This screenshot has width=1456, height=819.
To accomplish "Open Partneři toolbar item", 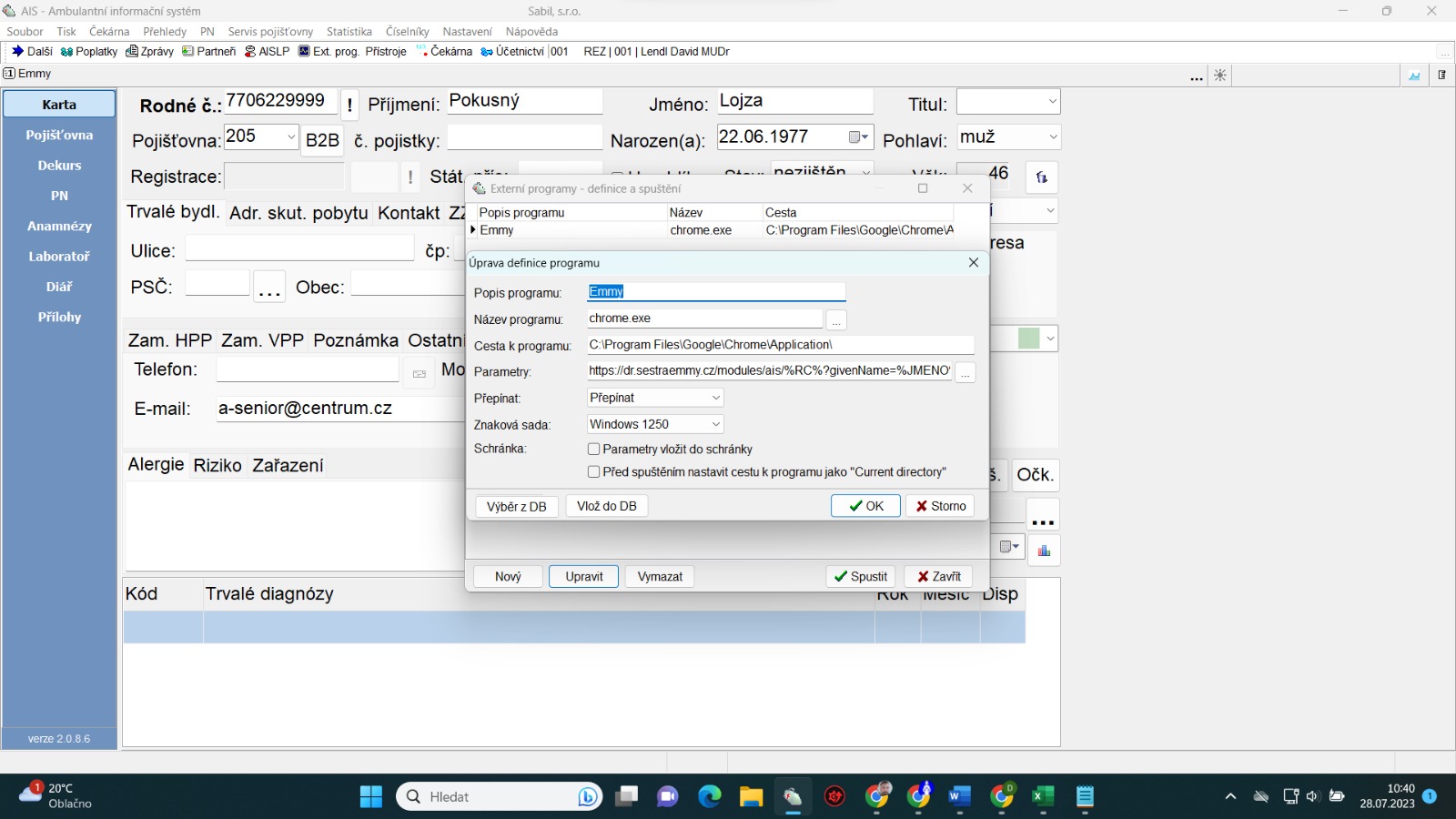I will coord(209,52).
